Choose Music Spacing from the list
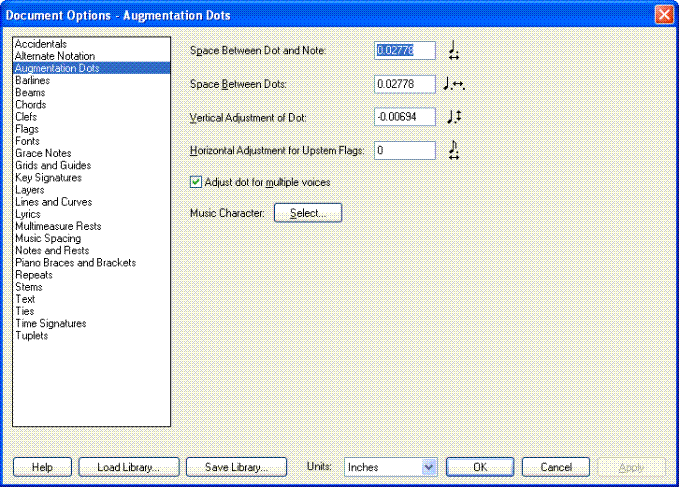The width and height of the screenshot is (679, 487). (x=47, y=238)
